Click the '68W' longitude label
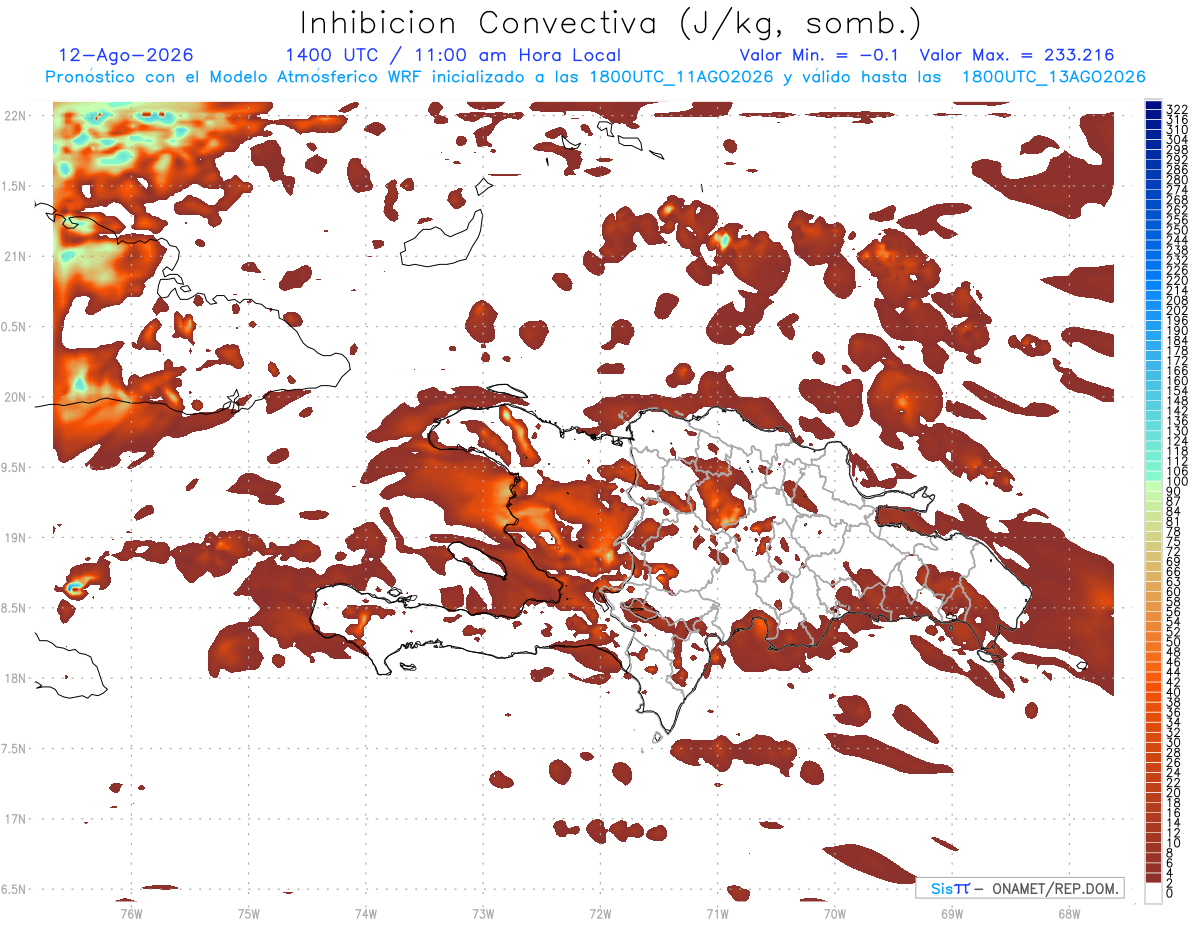This screenshot has height=927, width=1200. pyautogui.click(x=1069, y=913)
